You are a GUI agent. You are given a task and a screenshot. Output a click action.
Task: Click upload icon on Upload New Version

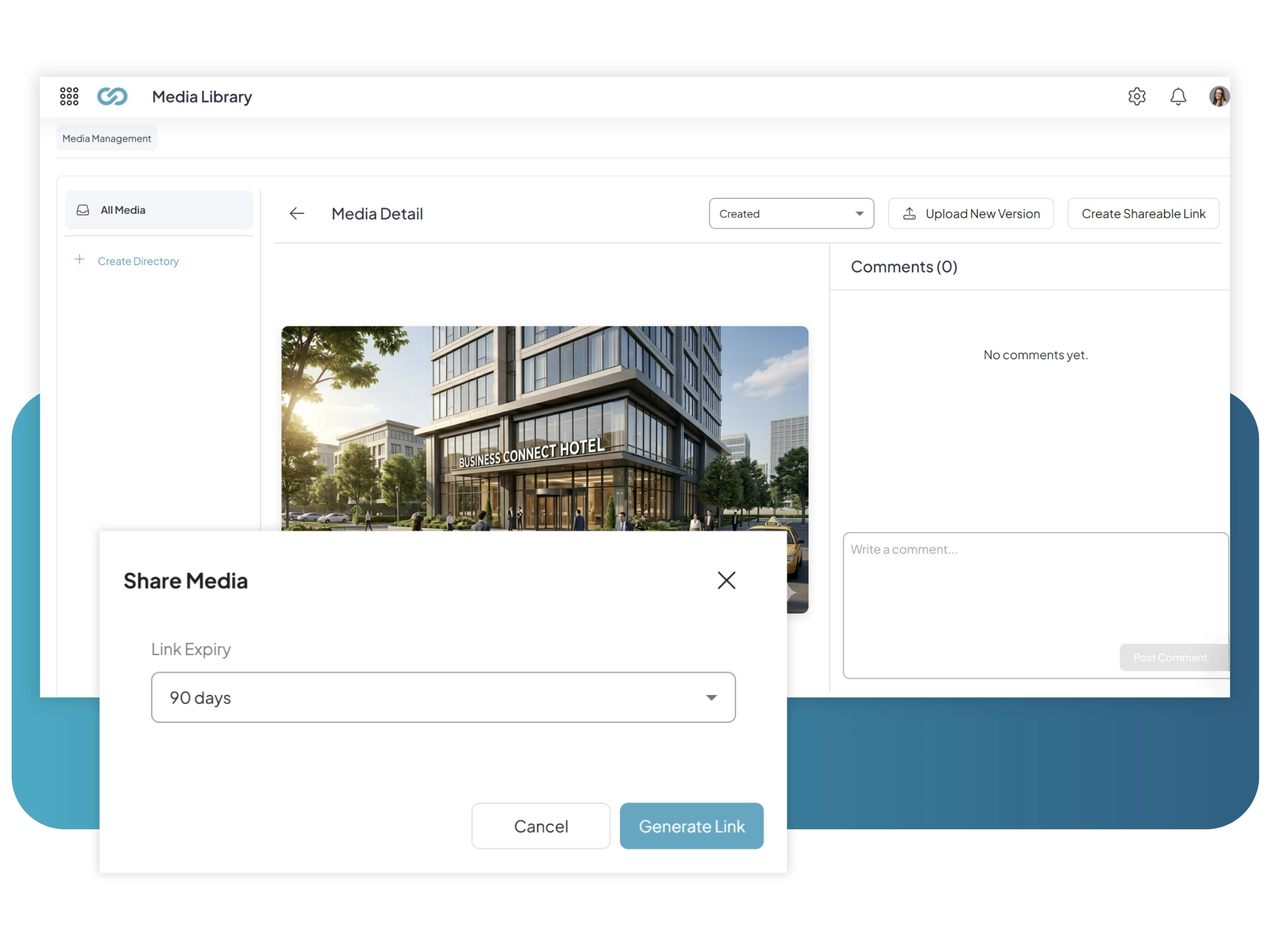coord(909,214)
